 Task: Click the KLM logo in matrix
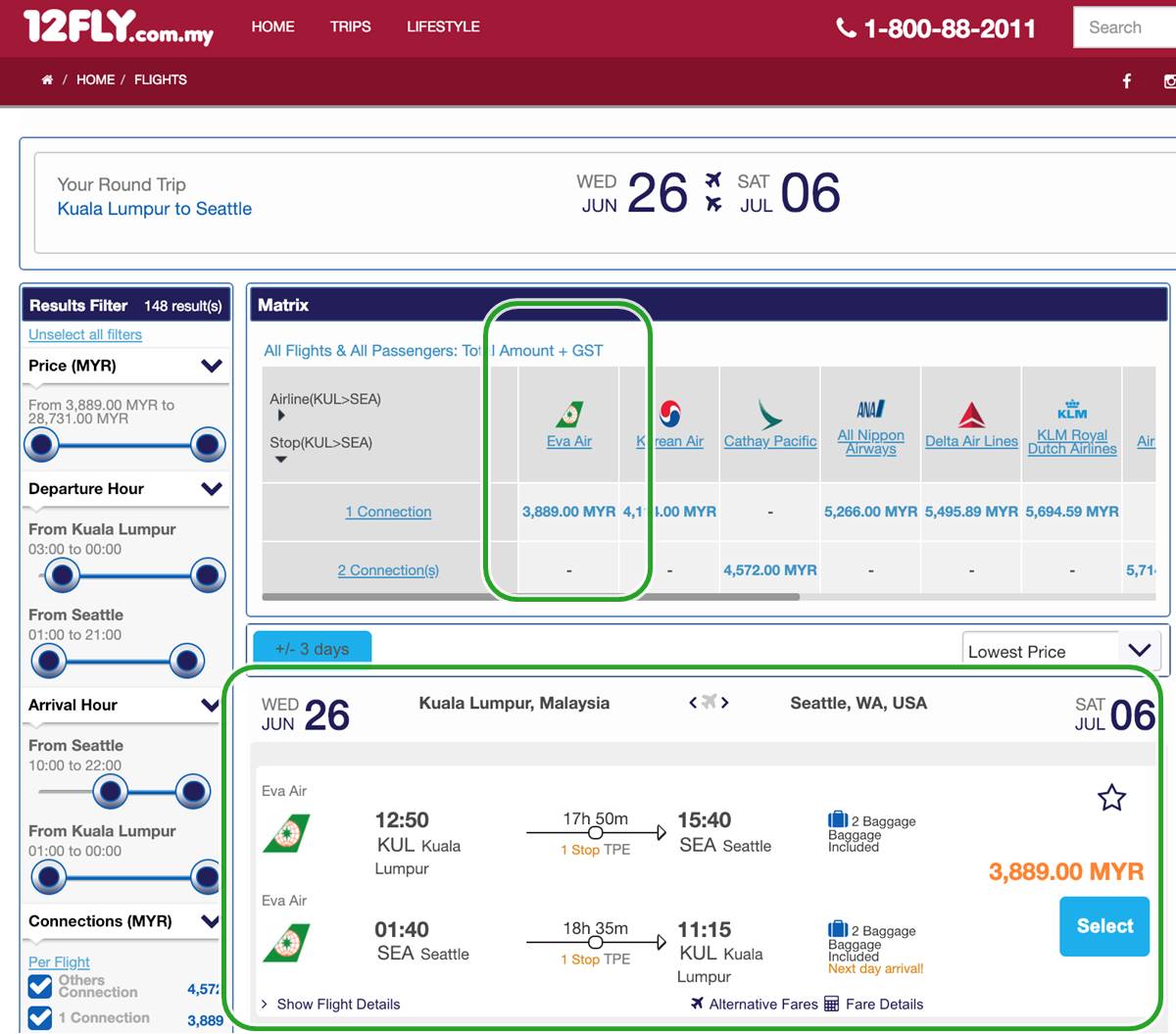1072,409
